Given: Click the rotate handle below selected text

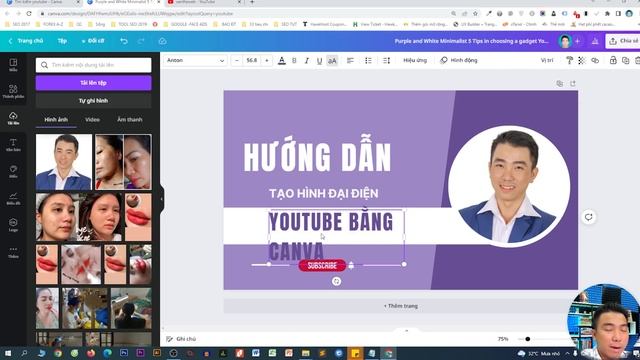Looking at the screenshot, I should (x=336, y=281).
